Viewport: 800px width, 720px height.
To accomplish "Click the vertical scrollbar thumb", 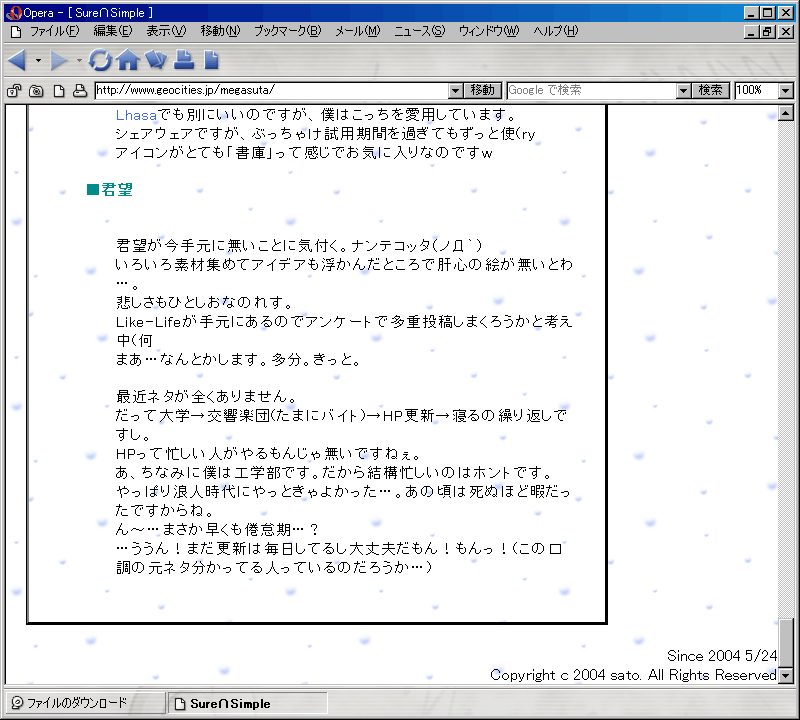I will [786, 642].
